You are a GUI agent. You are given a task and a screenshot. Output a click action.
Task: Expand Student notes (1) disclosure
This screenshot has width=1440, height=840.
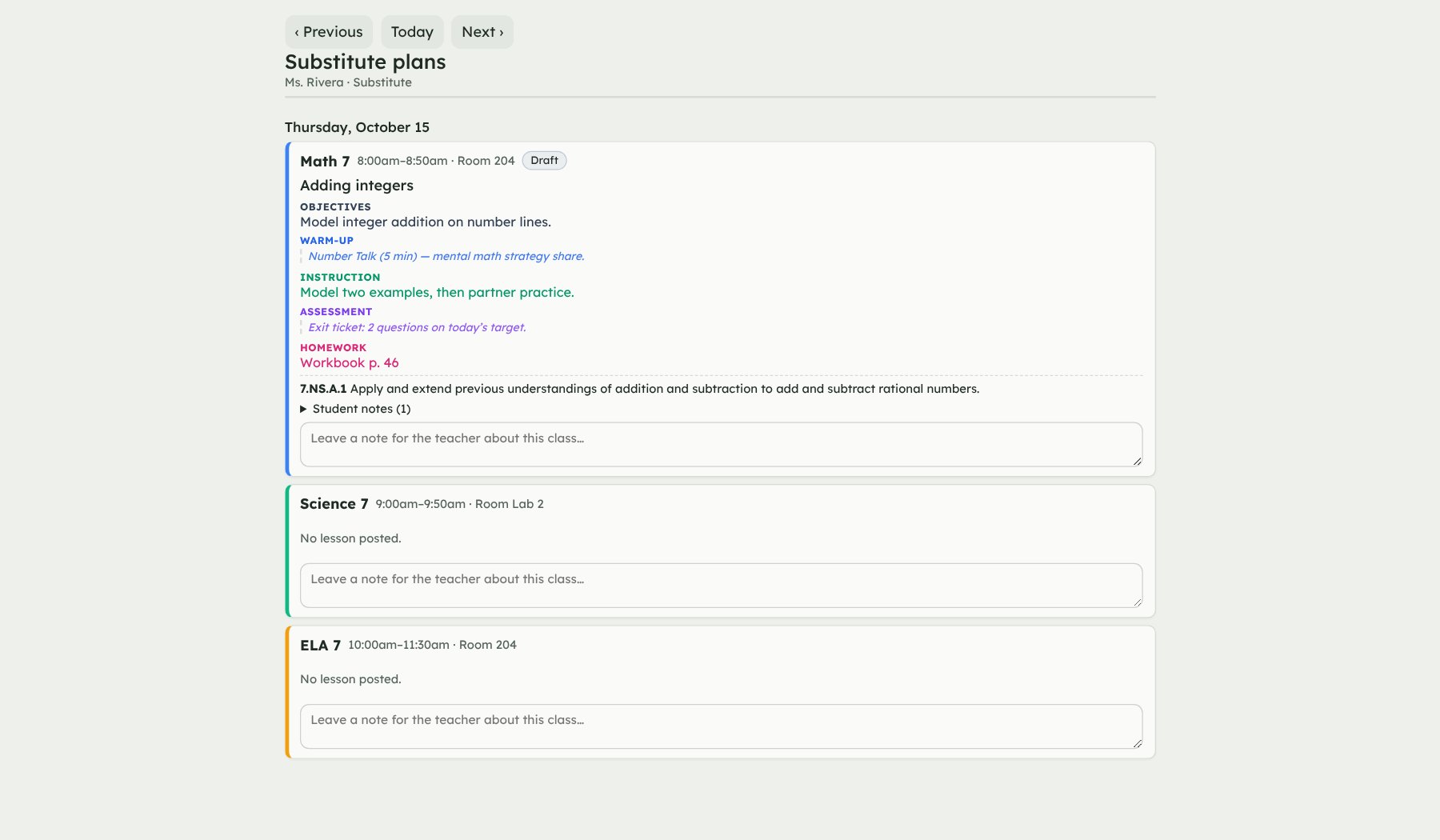(x=355, y=409)
